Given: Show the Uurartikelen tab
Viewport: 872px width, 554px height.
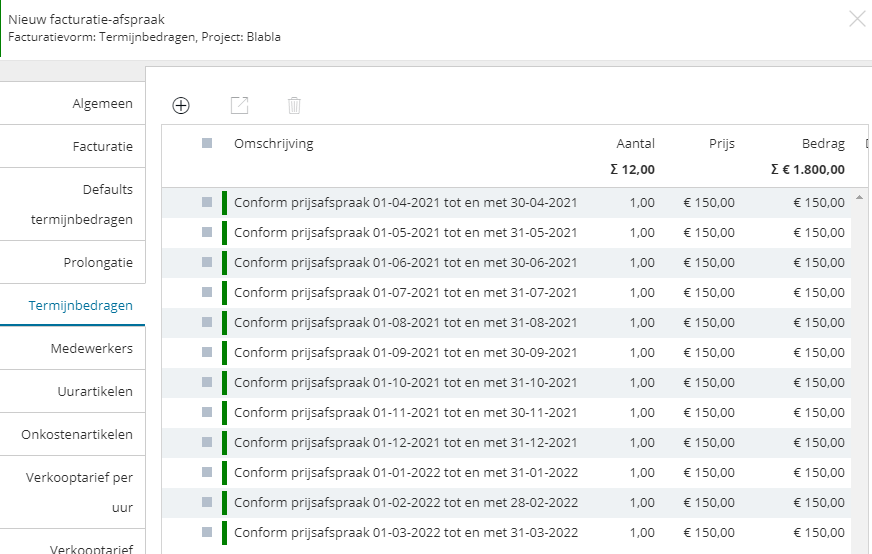Looking at the screenshot, I should click(x=72, y=391).
